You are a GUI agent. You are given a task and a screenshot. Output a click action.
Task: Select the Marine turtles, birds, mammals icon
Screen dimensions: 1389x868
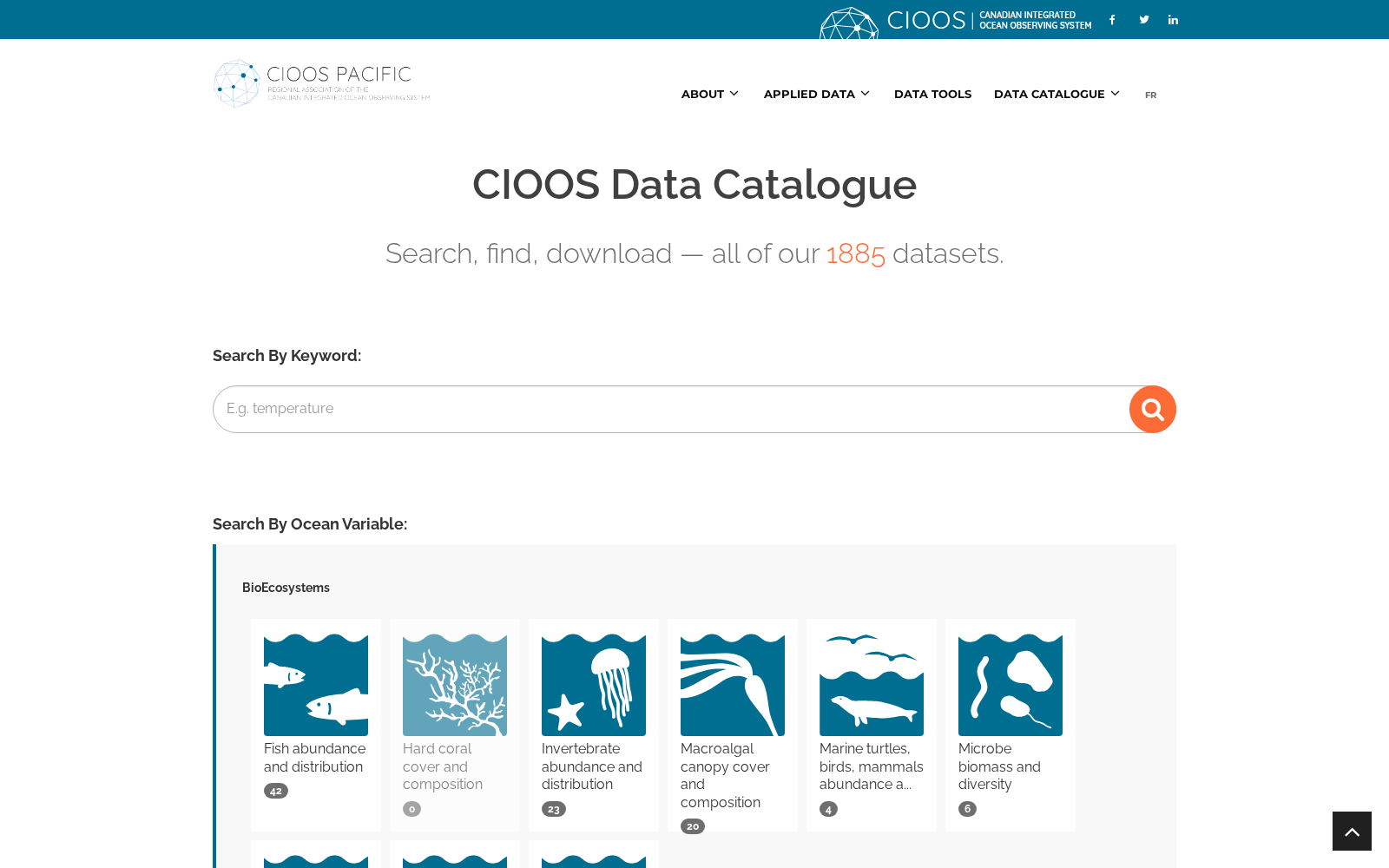pos(872,685)
